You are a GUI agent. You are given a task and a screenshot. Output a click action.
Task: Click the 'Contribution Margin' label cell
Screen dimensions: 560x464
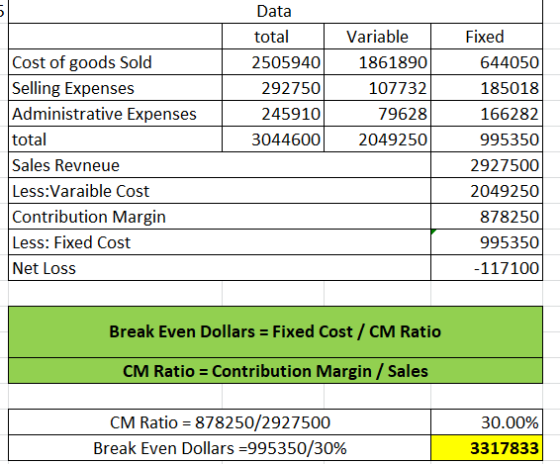[219, 216]
